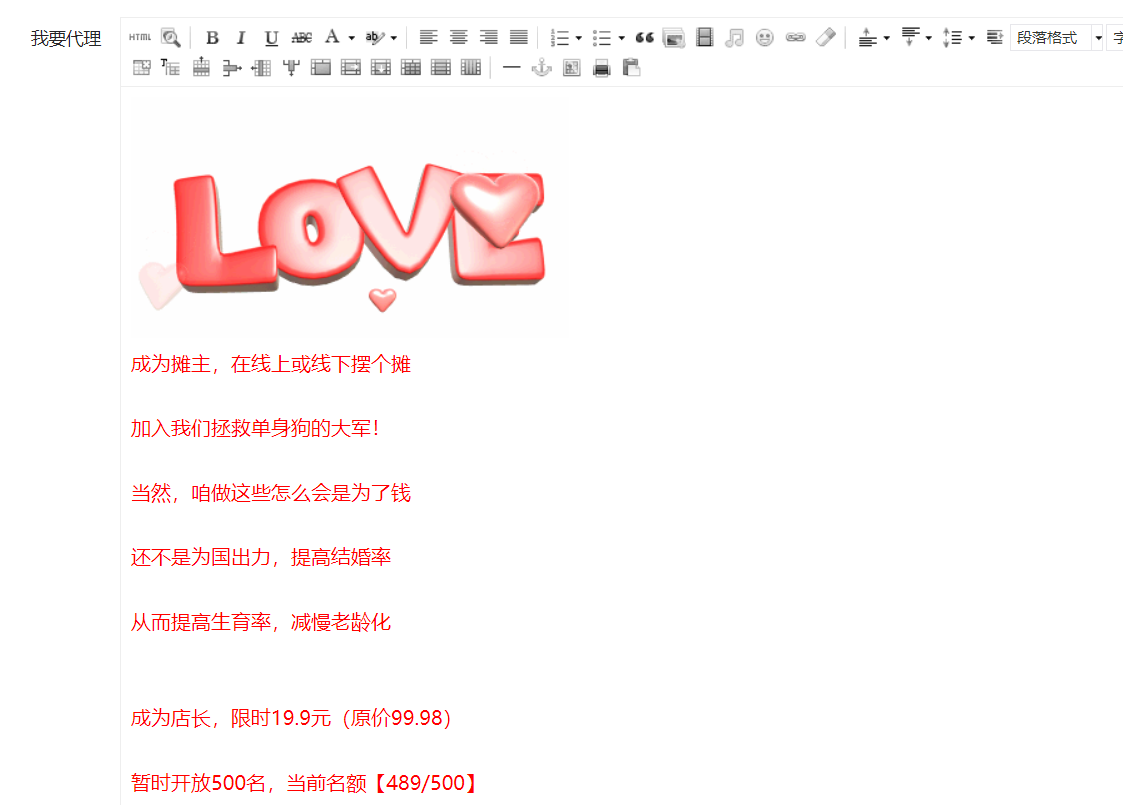
Task: Toggle italic text style
Action: coord(241,38)
